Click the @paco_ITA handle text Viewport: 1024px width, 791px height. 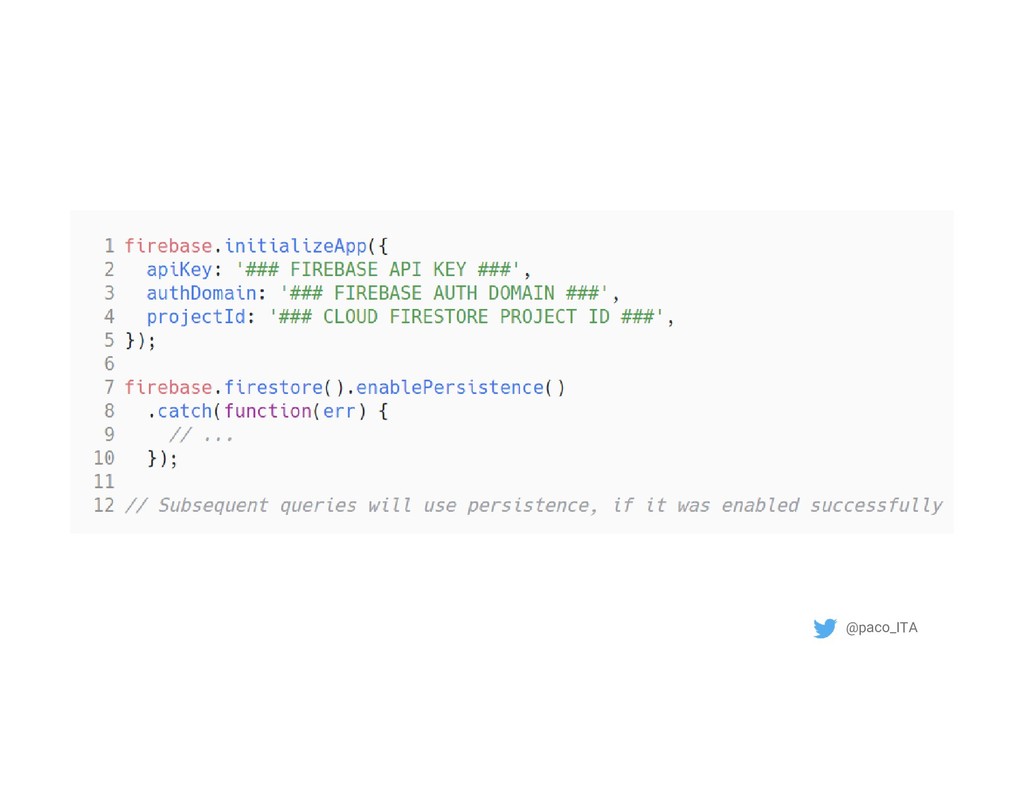coord(881,628)
